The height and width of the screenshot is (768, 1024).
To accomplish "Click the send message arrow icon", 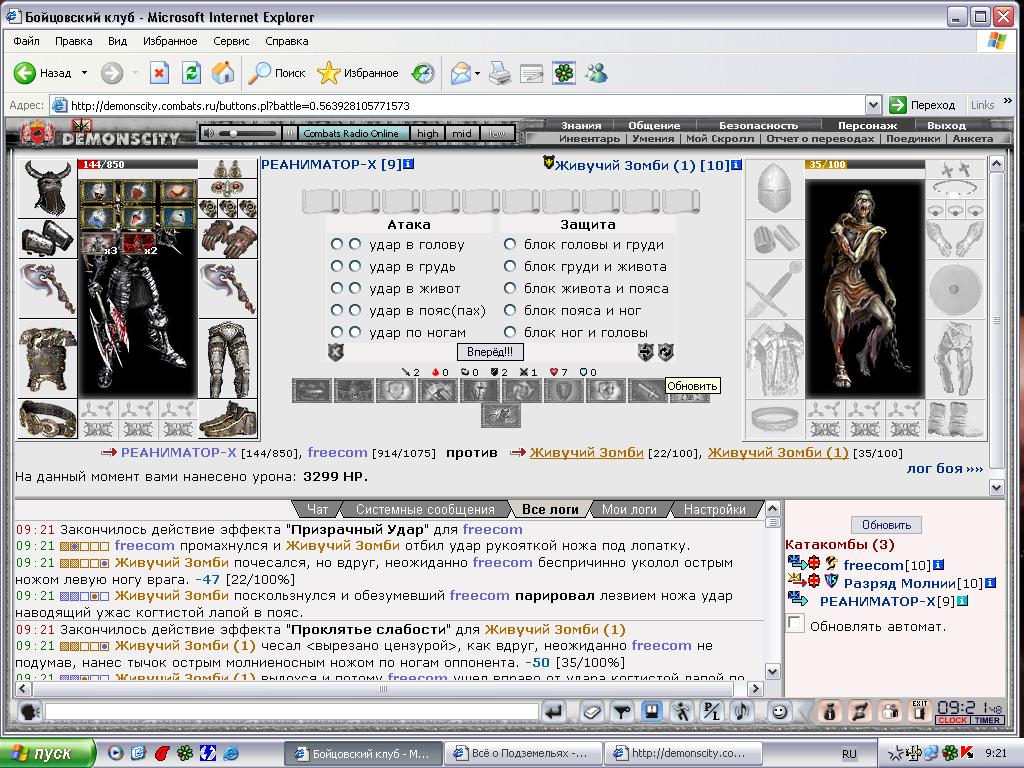I will point(554,711).
